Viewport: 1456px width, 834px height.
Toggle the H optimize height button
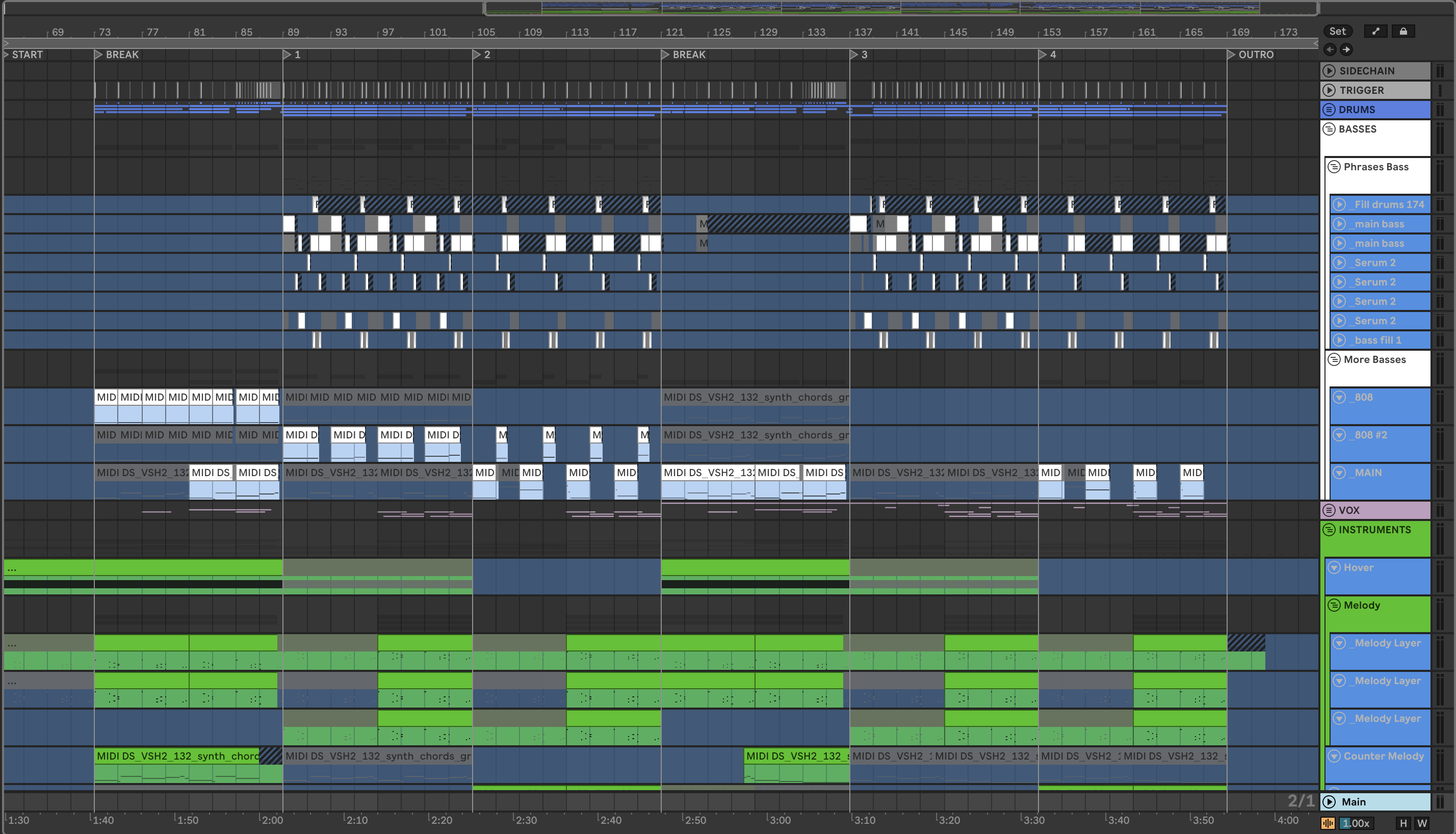pyautogui.click(x=1403, y=823)
